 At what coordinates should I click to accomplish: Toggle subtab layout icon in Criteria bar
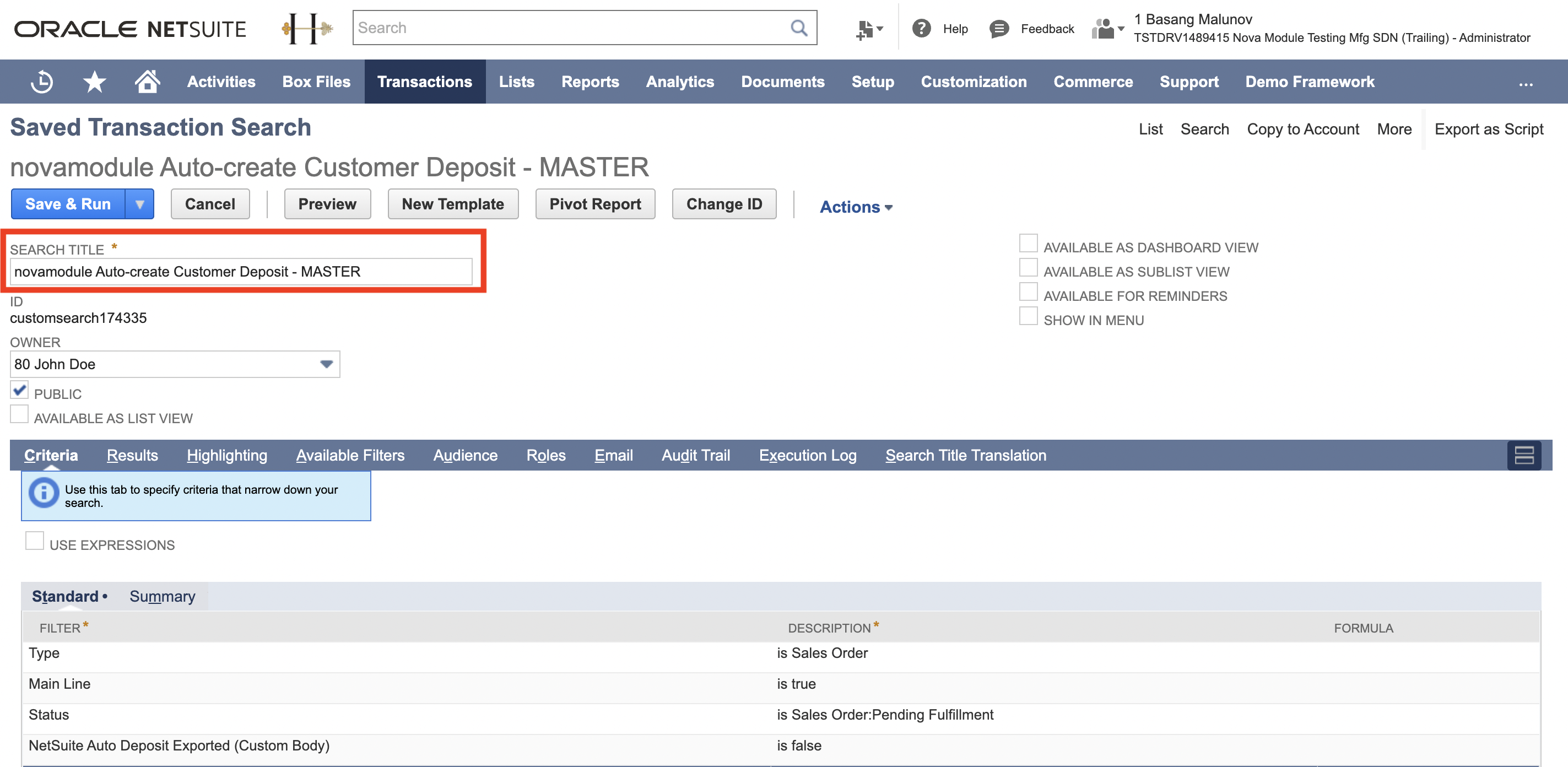click(1523, 455)
